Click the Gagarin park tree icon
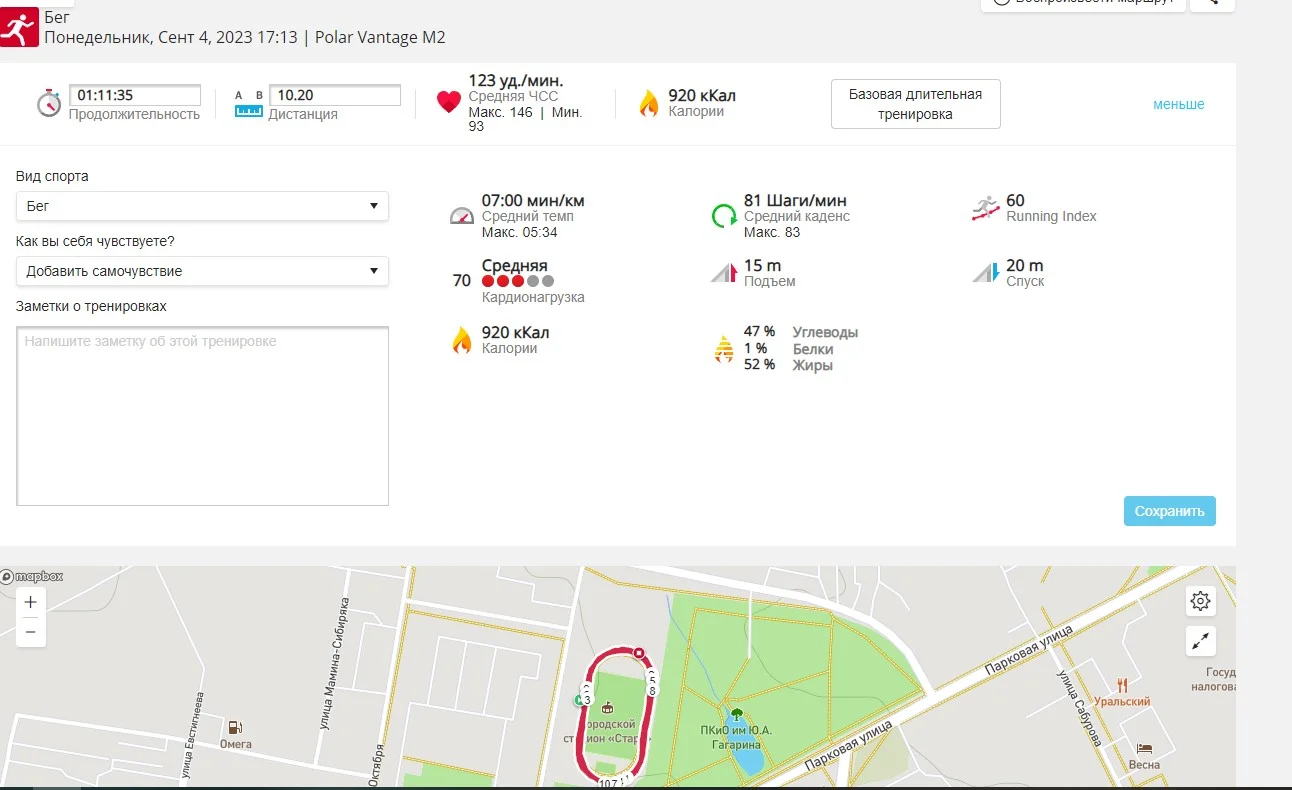The height and width of the screenshot is (790, 1292). click(x=737, y=714)
